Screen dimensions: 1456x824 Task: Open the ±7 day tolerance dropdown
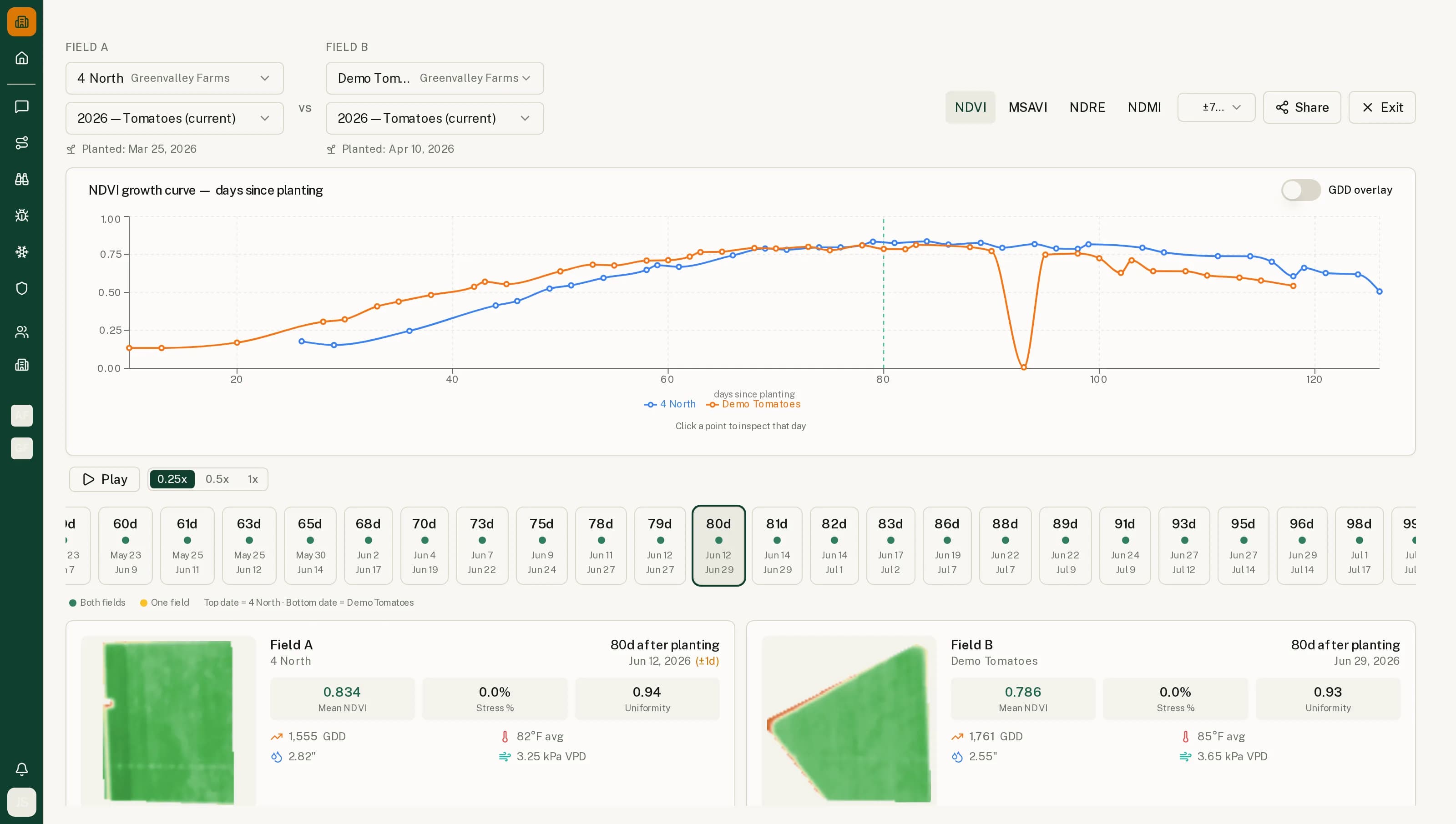click(1216, 107)
